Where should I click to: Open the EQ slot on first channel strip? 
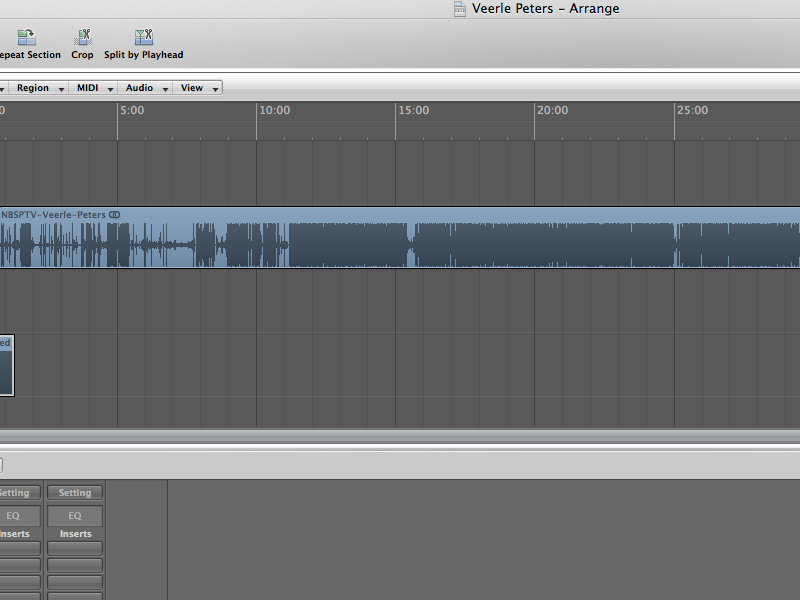click(x=20, y=516)
